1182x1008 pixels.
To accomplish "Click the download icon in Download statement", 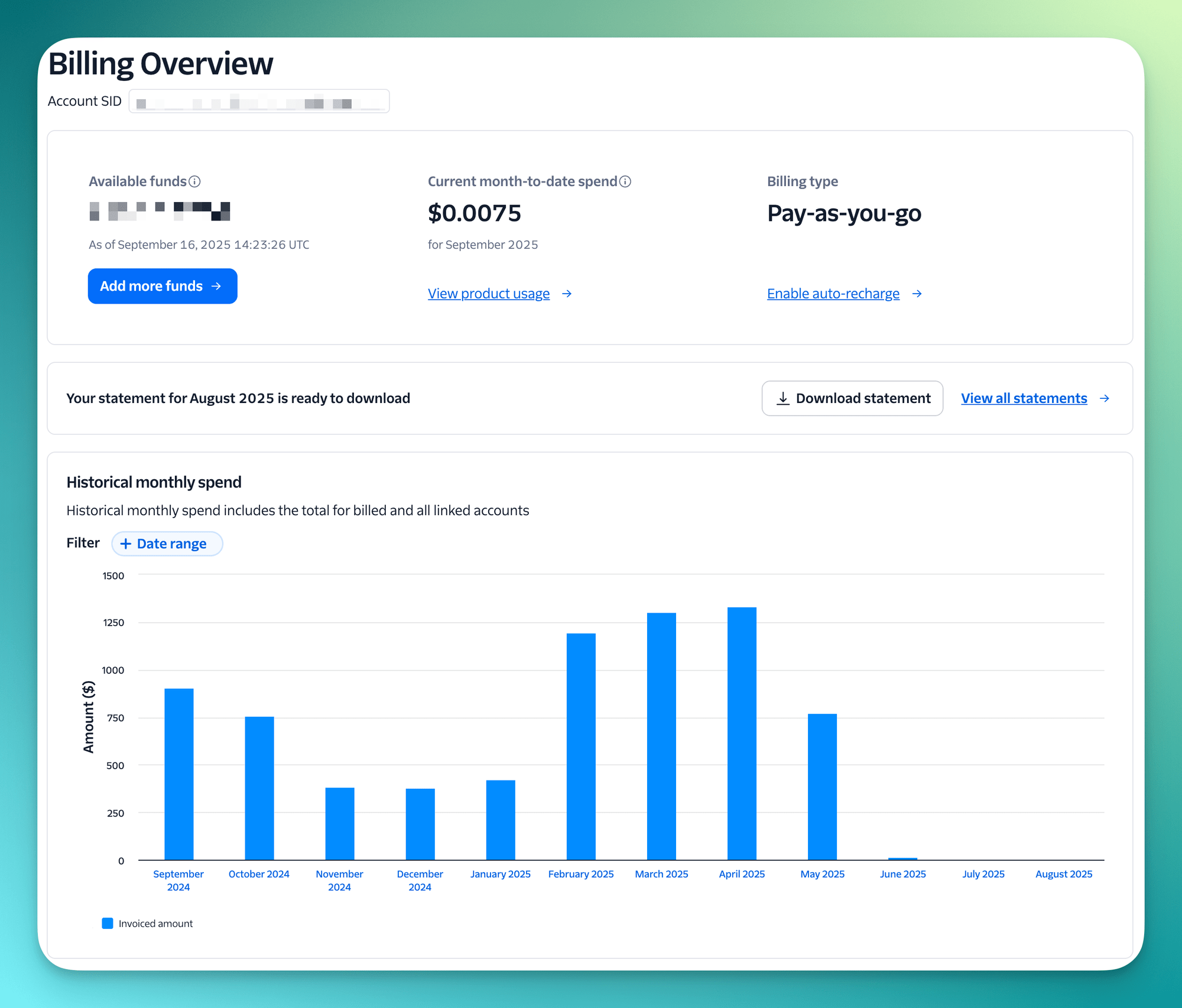I will pos(782,399).
